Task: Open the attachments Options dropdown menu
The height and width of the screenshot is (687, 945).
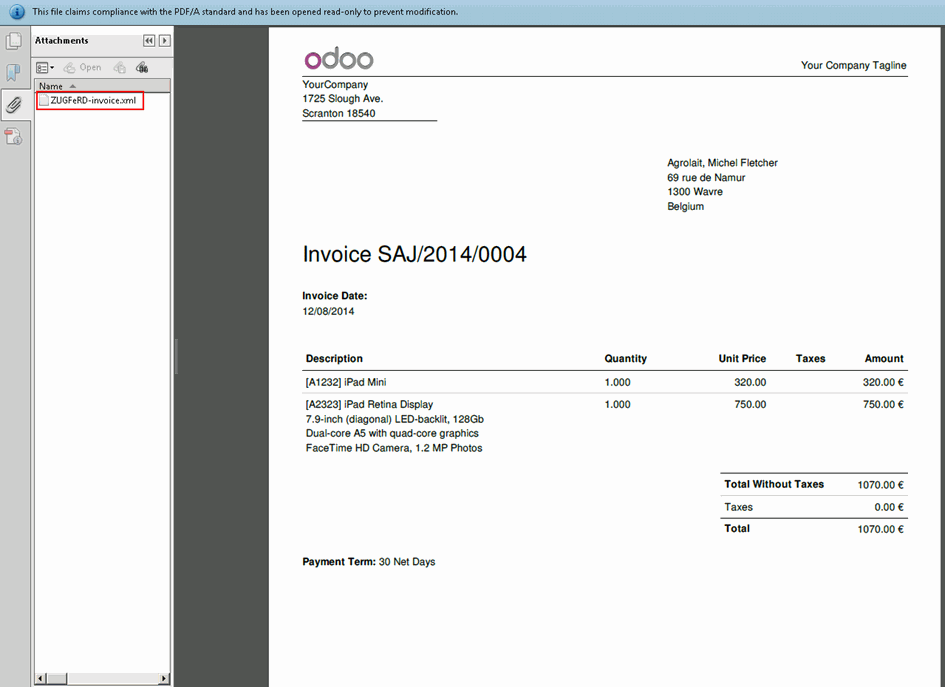Action: pyautogui.click(x=45, y=67)
